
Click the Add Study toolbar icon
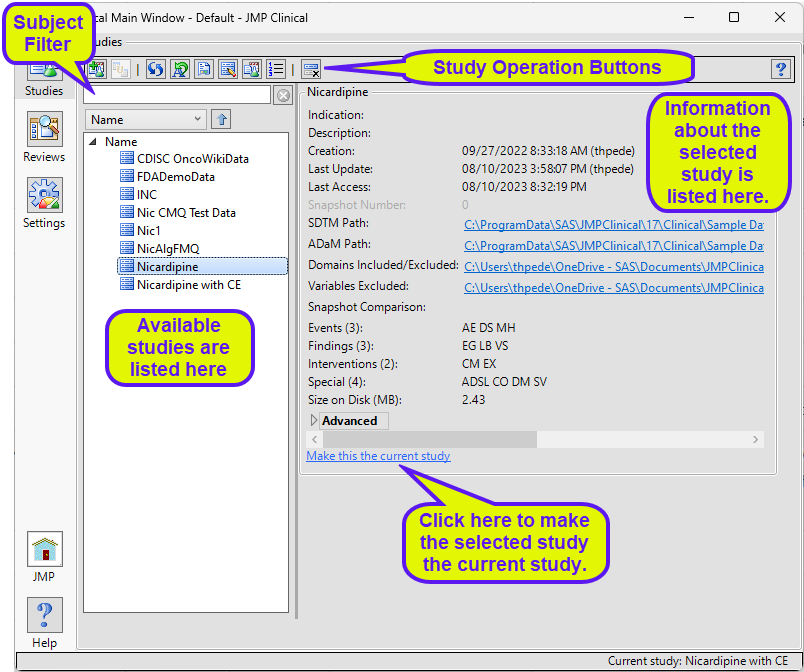97,69
